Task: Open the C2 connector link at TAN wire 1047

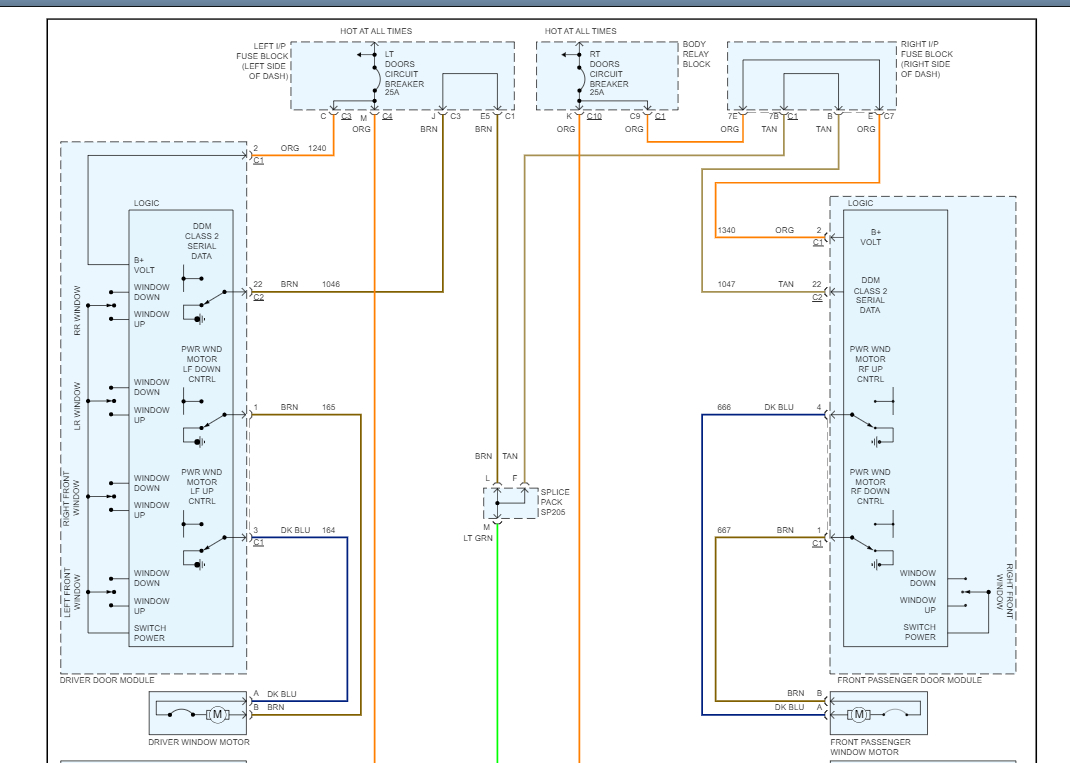Action: click(x=817, y=297)
